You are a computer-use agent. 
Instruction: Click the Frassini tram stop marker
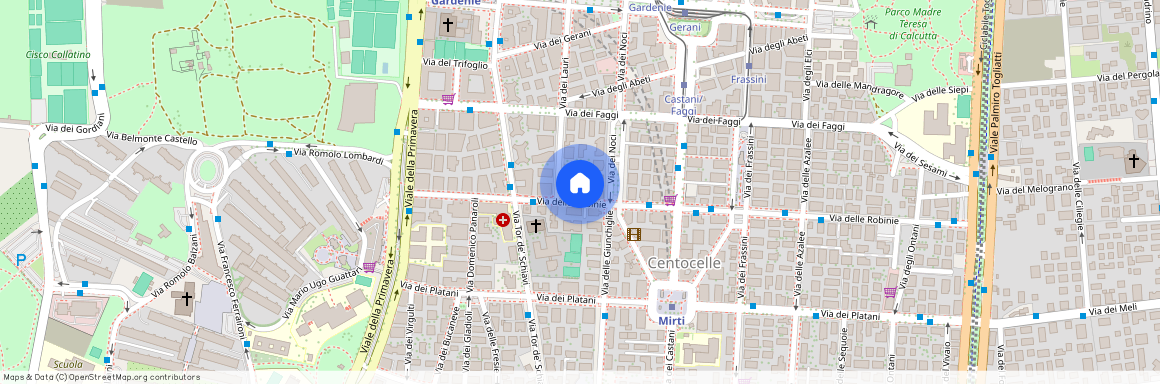click(749, 67)
